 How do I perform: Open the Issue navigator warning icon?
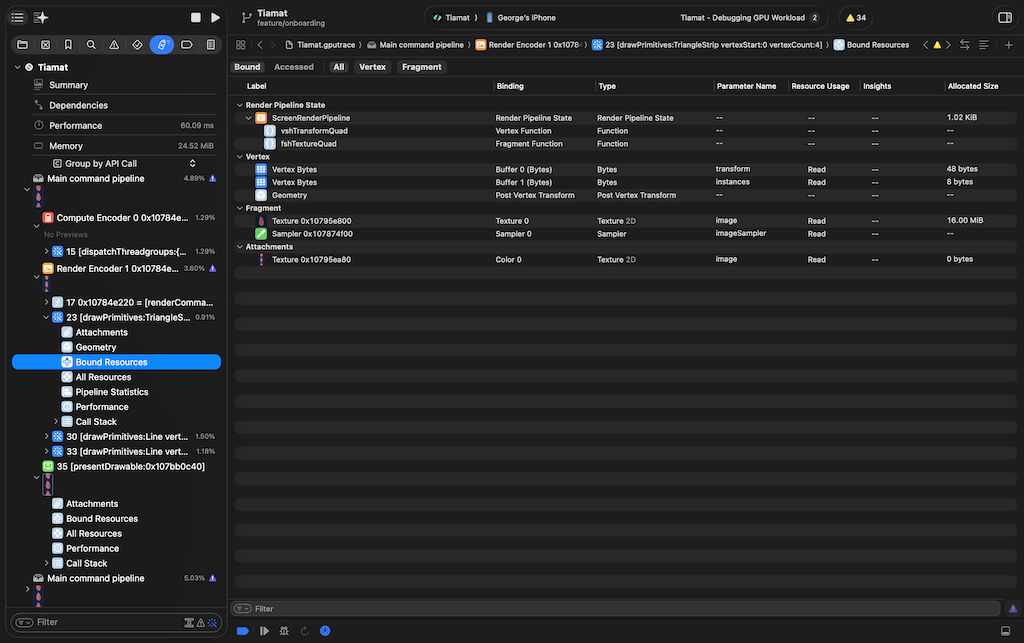tap(114, 45)
